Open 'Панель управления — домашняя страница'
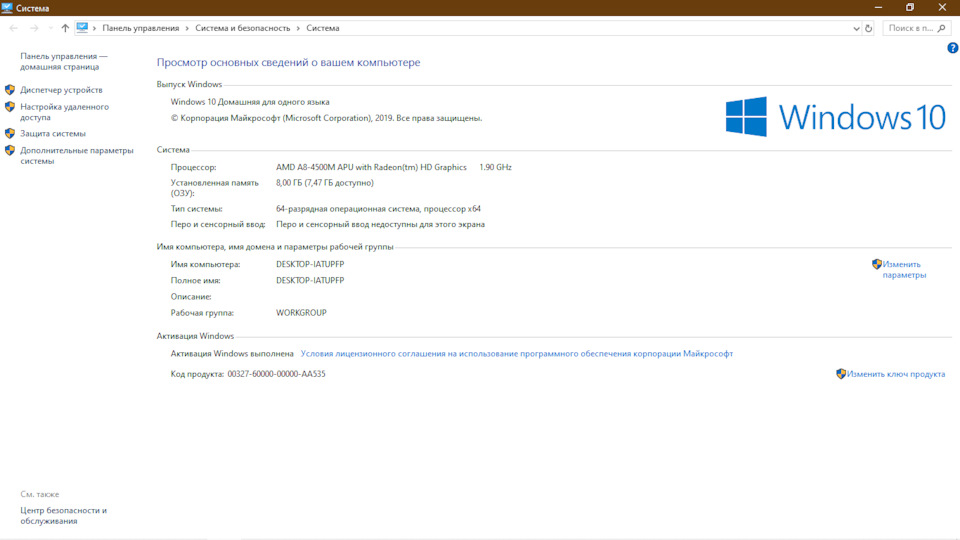Screen dimensions: 960x540 click(64, 61)
